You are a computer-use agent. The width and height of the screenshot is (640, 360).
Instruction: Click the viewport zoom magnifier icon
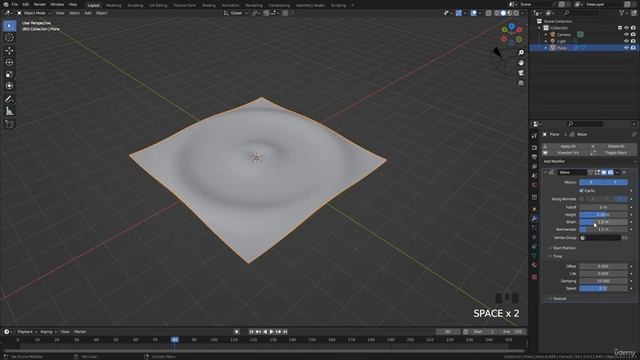(521, 53)
